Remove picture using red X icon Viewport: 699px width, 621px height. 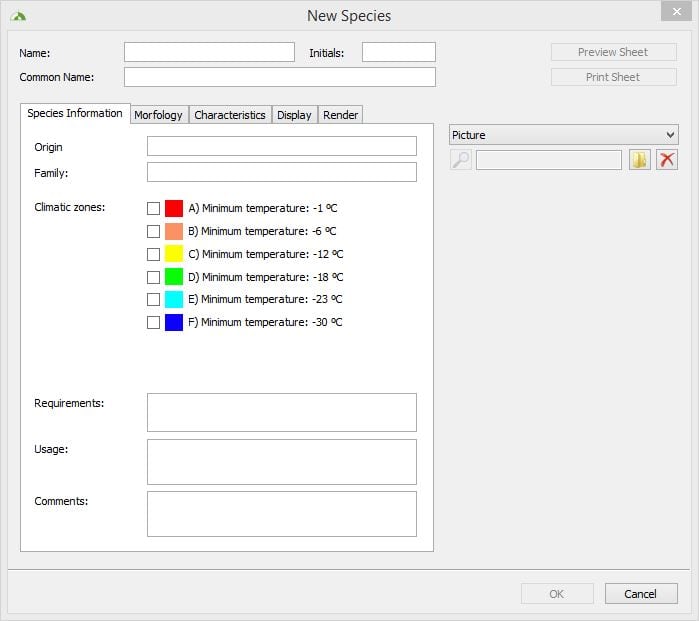[667, 160]
